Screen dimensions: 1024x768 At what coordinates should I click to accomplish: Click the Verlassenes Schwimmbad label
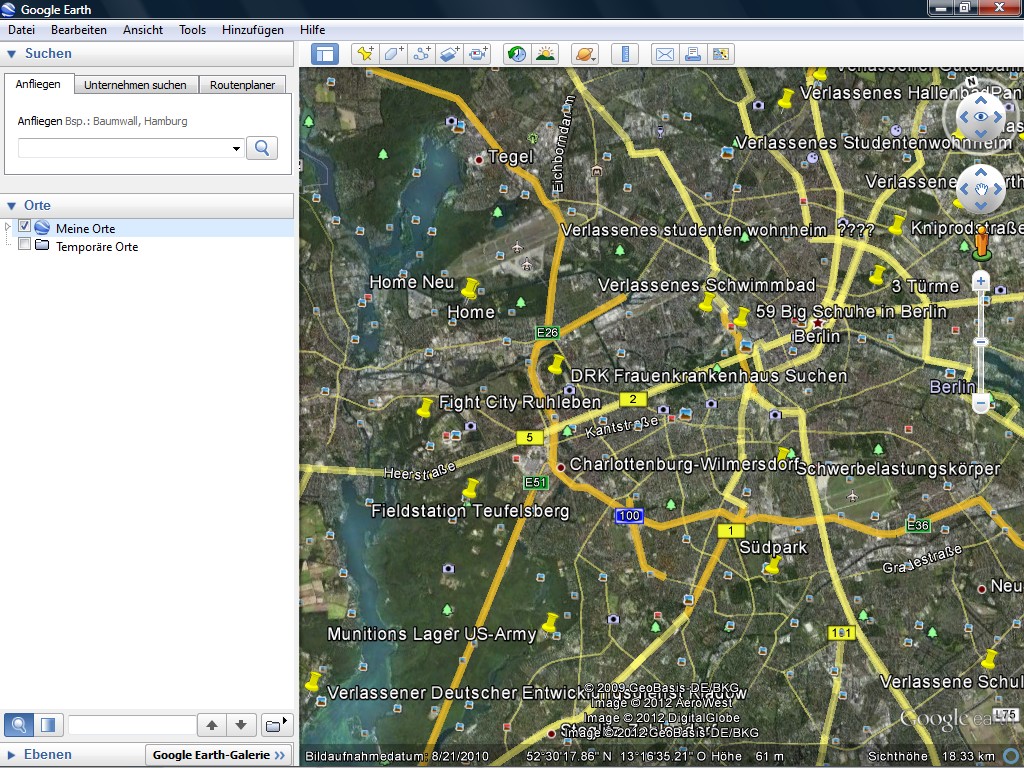pyautogui.click(x=707, y=285)
